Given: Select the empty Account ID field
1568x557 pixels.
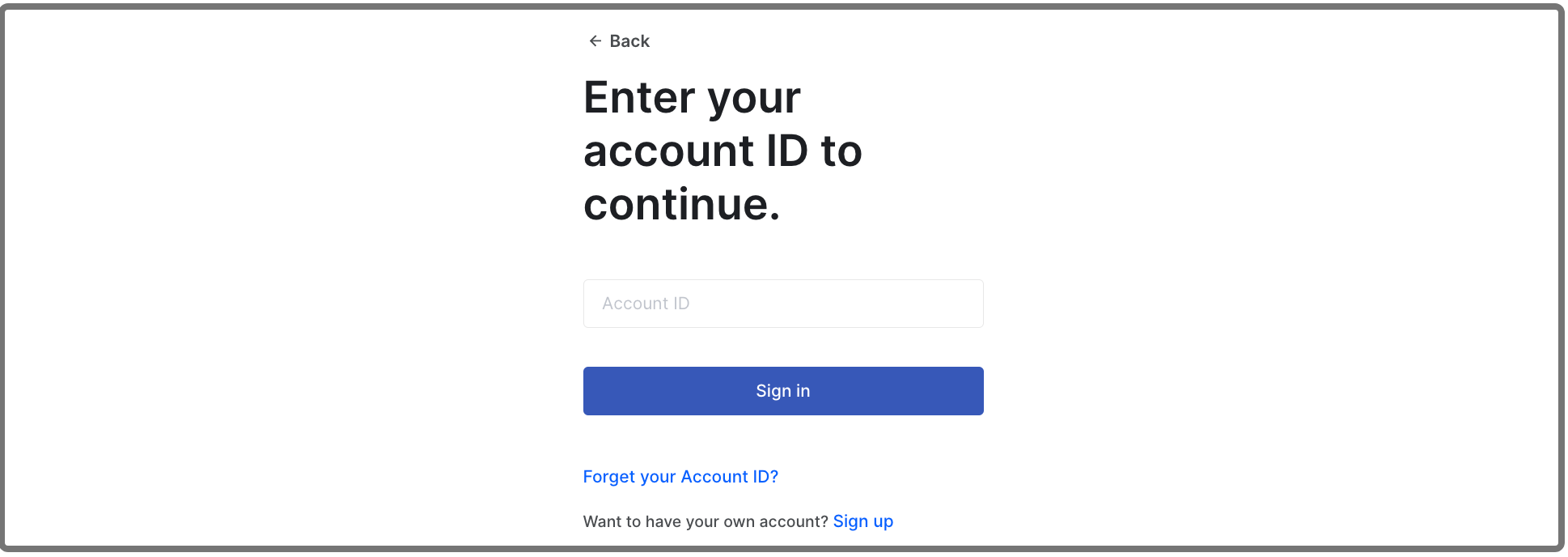Looking at the screenshot, I should [x=782, y=304].
